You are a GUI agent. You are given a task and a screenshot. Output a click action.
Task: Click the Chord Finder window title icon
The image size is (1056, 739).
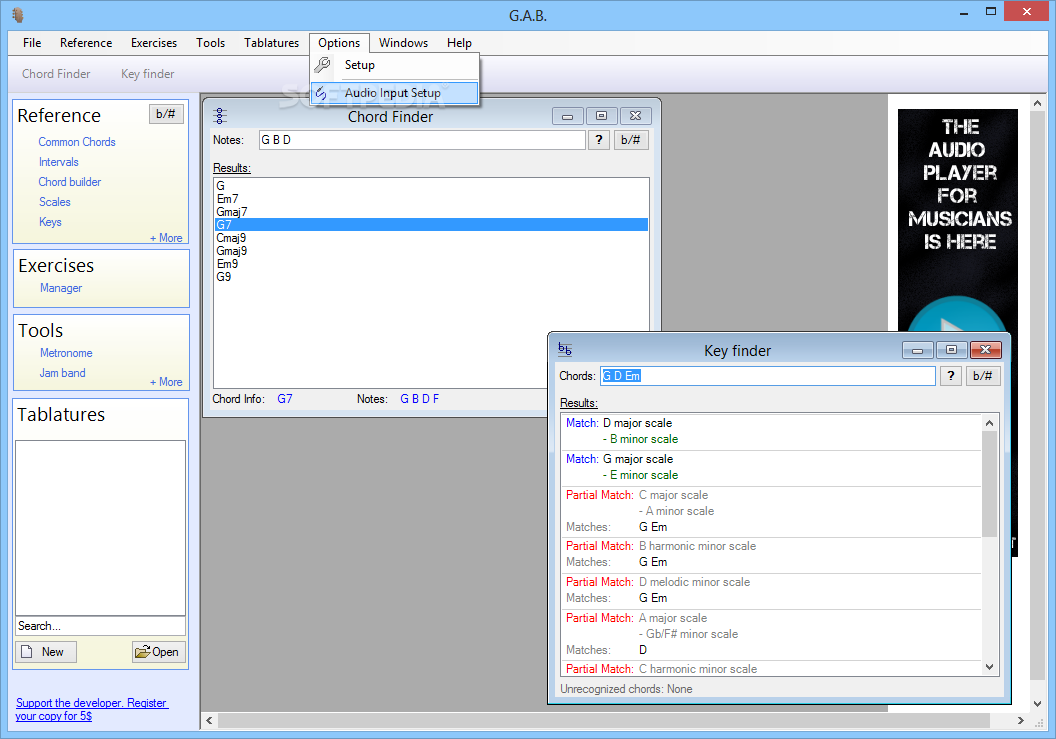[220, 116]
